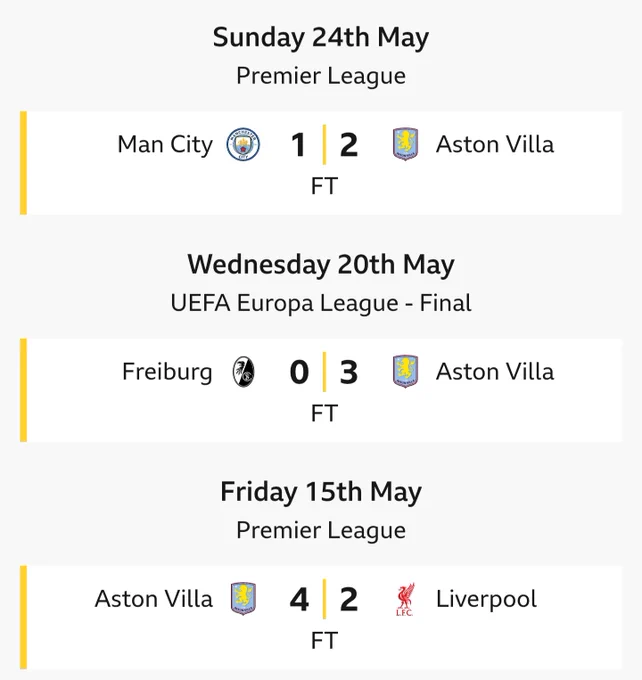This screenshot has width=642, height=680.
Task: Click the Man City club crest
Action: click(x=243, y=144)
